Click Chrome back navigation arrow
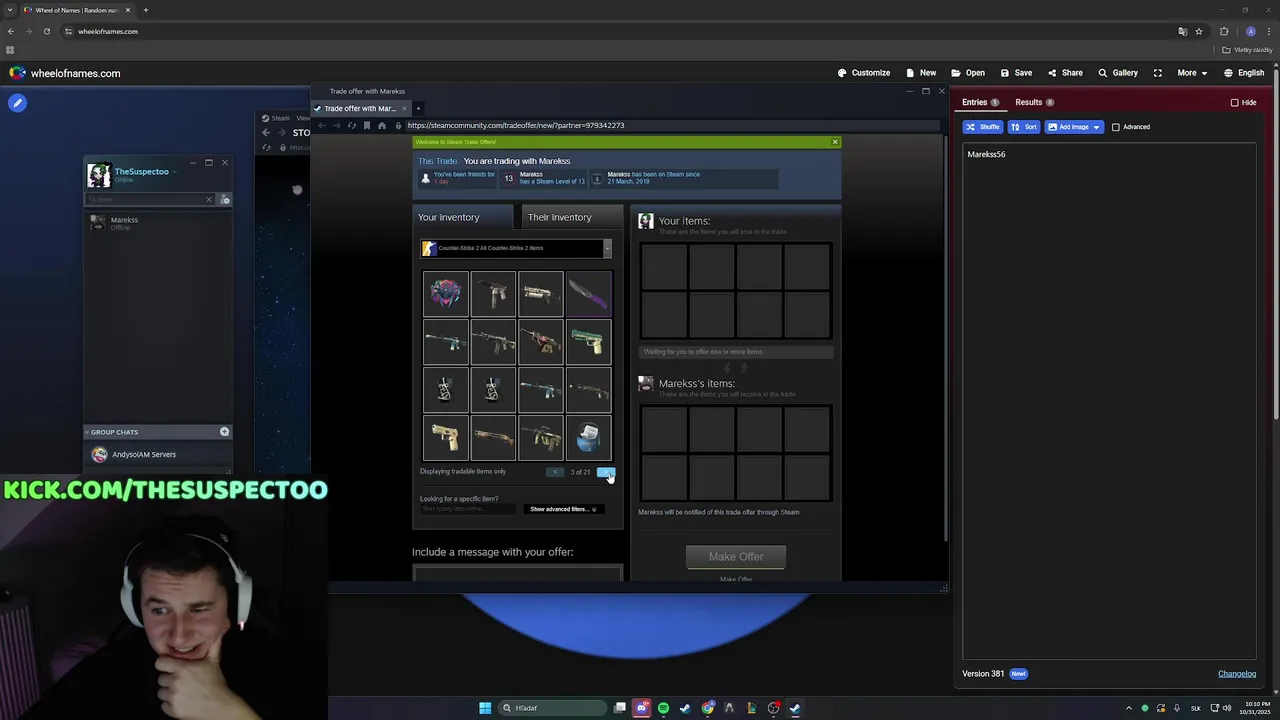The image size is (1280, 720). [11, 31]
